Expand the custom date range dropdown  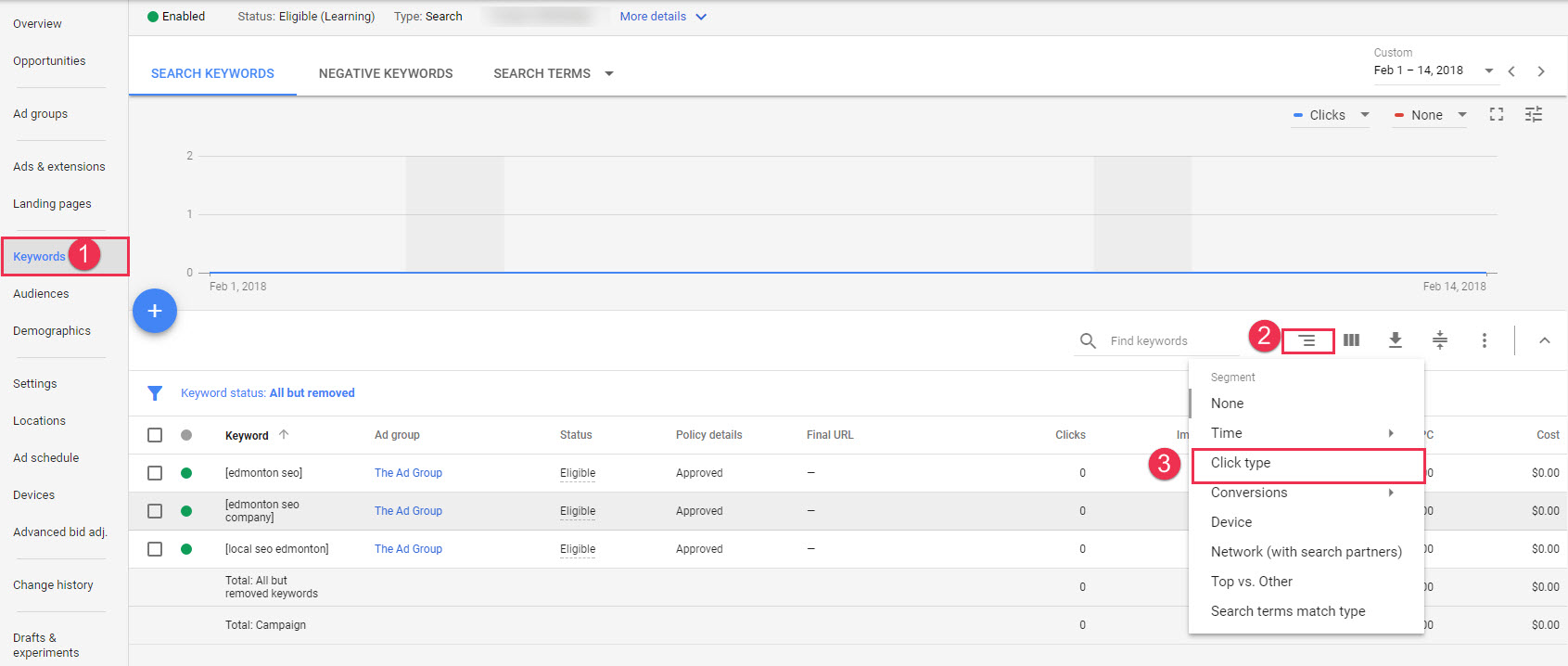point(1488,70)
